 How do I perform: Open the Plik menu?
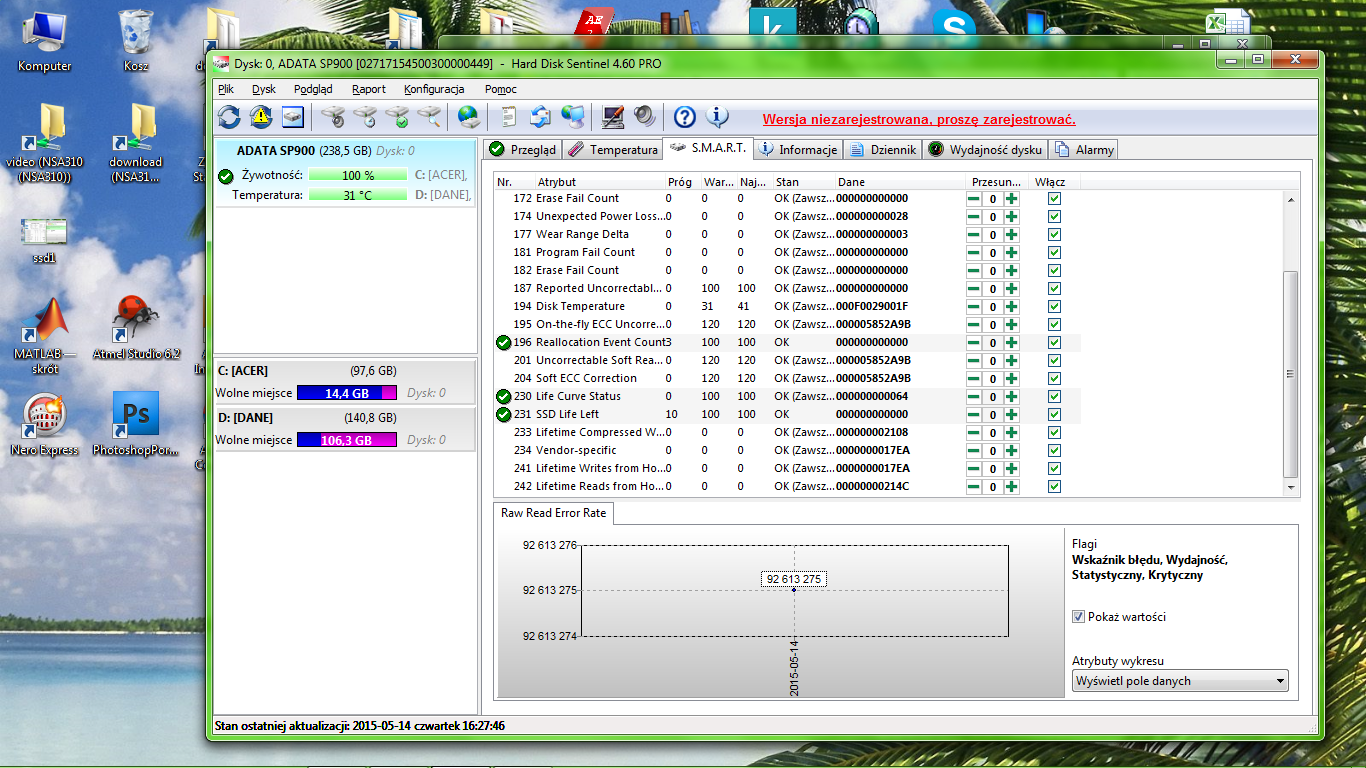[226, 89]
